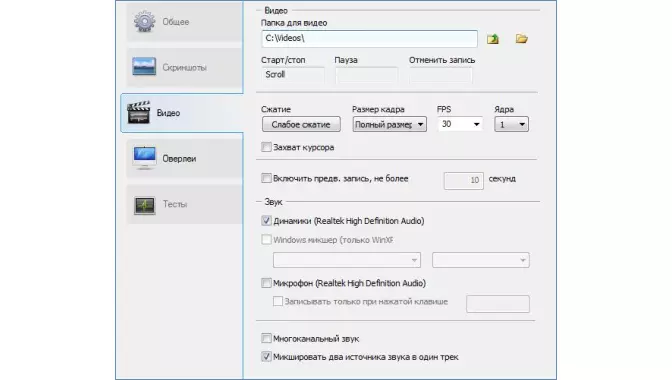Click the Слабое сжатие compression button
Viewport: 672px width, 380px height.
301,124
